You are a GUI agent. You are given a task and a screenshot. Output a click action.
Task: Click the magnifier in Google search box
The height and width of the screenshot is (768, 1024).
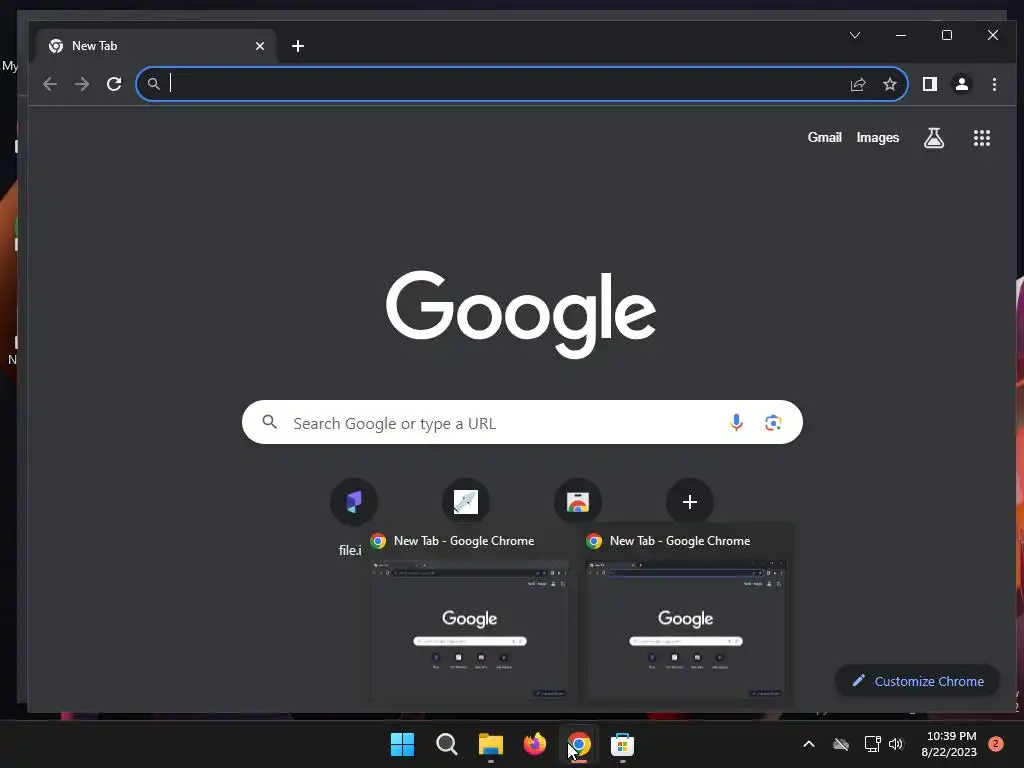pyautogui.click(x=270, y=422)
